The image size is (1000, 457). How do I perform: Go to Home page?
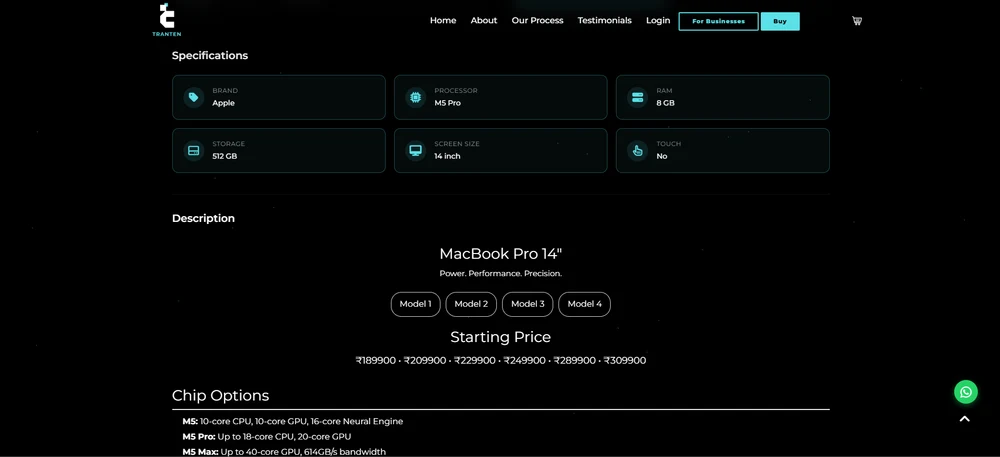[x=443, y=20]
